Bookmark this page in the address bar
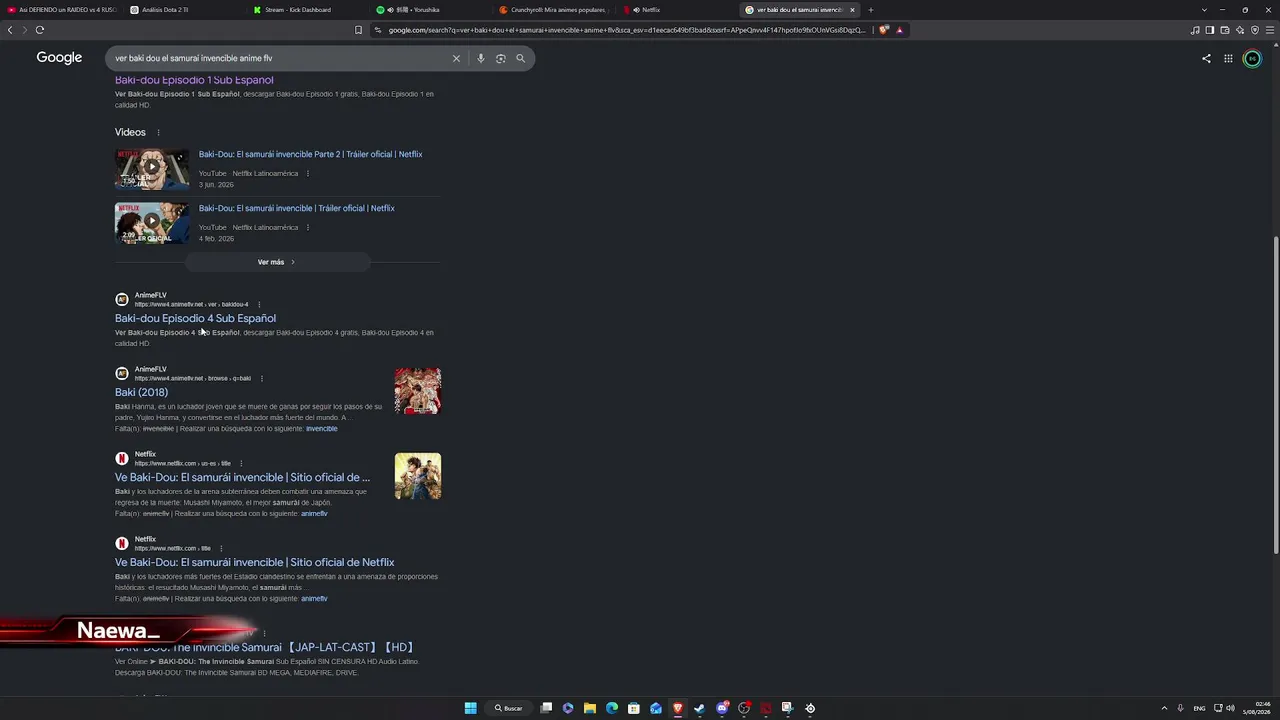Screen dimensions: 1280x720 (358, 30)
